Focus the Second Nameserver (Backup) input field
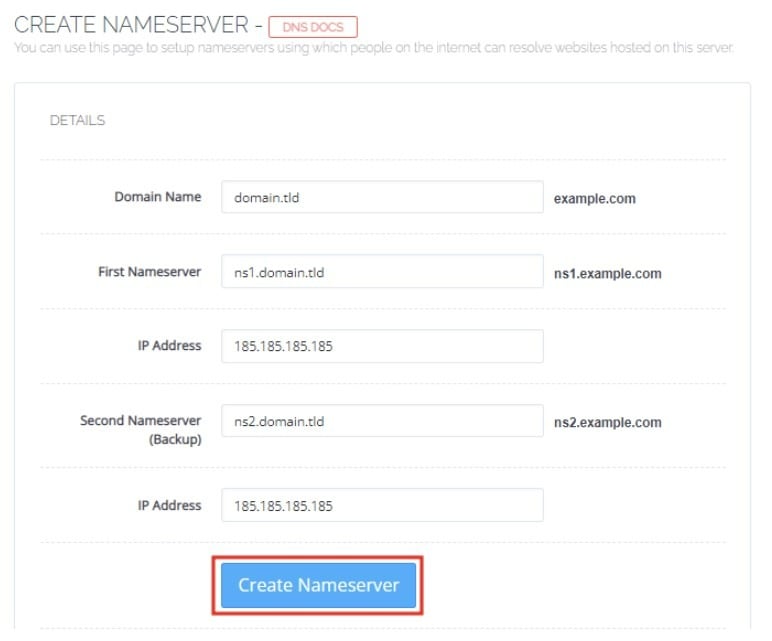The image size is (772, 641). pos(382,421)
